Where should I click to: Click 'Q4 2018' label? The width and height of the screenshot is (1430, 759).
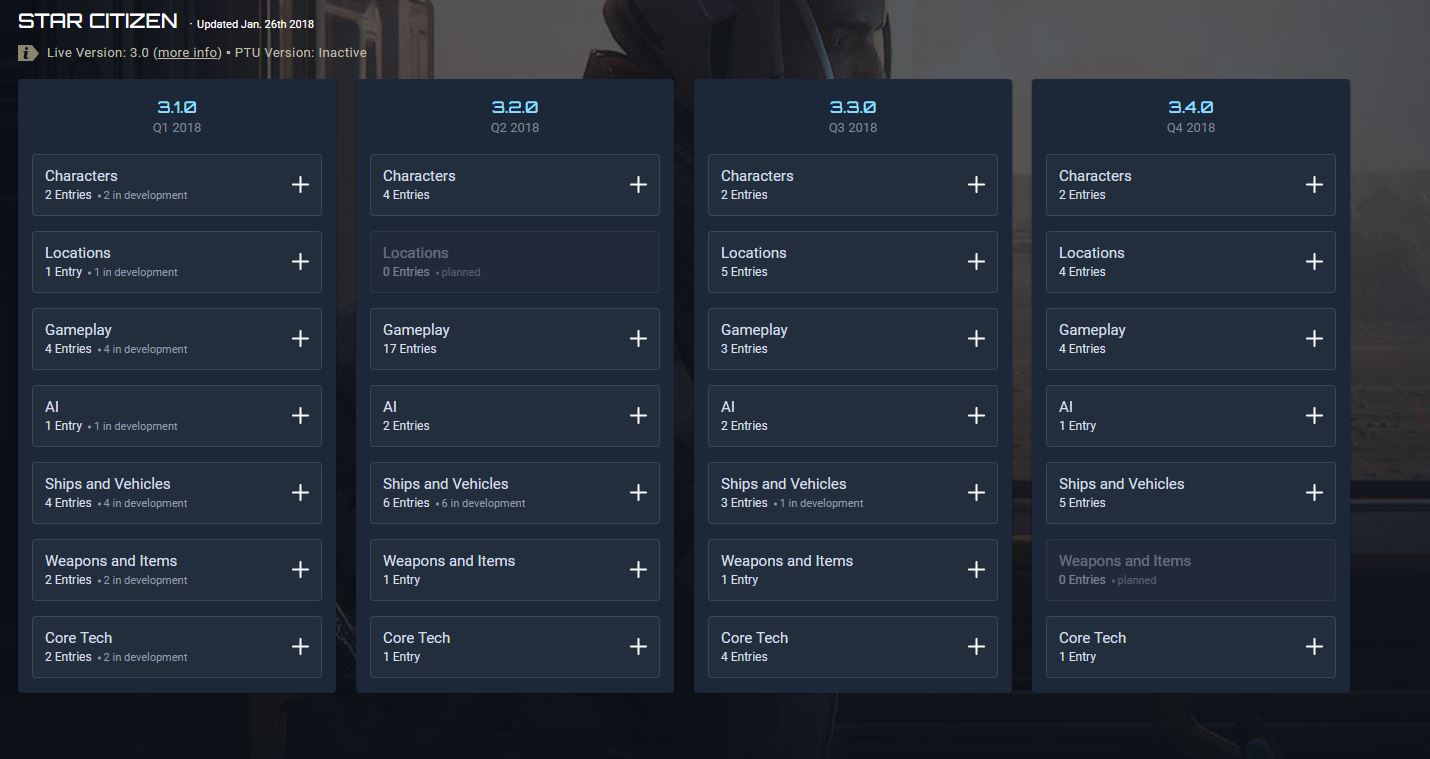point(1191,128)
